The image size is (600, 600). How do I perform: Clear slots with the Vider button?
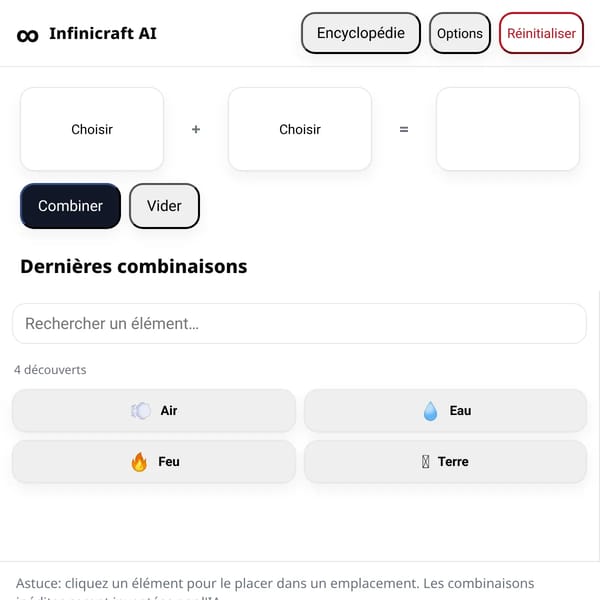[164, 206]
